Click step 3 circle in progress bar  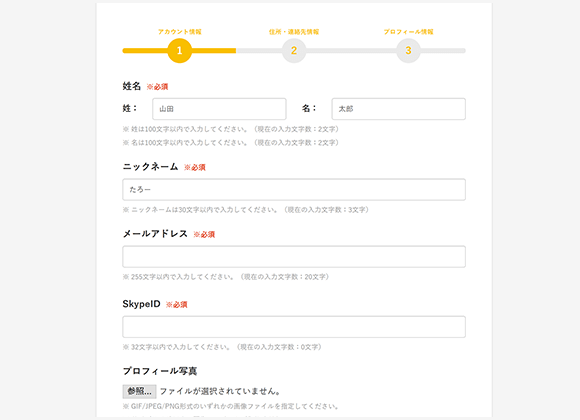pos(408,51)
